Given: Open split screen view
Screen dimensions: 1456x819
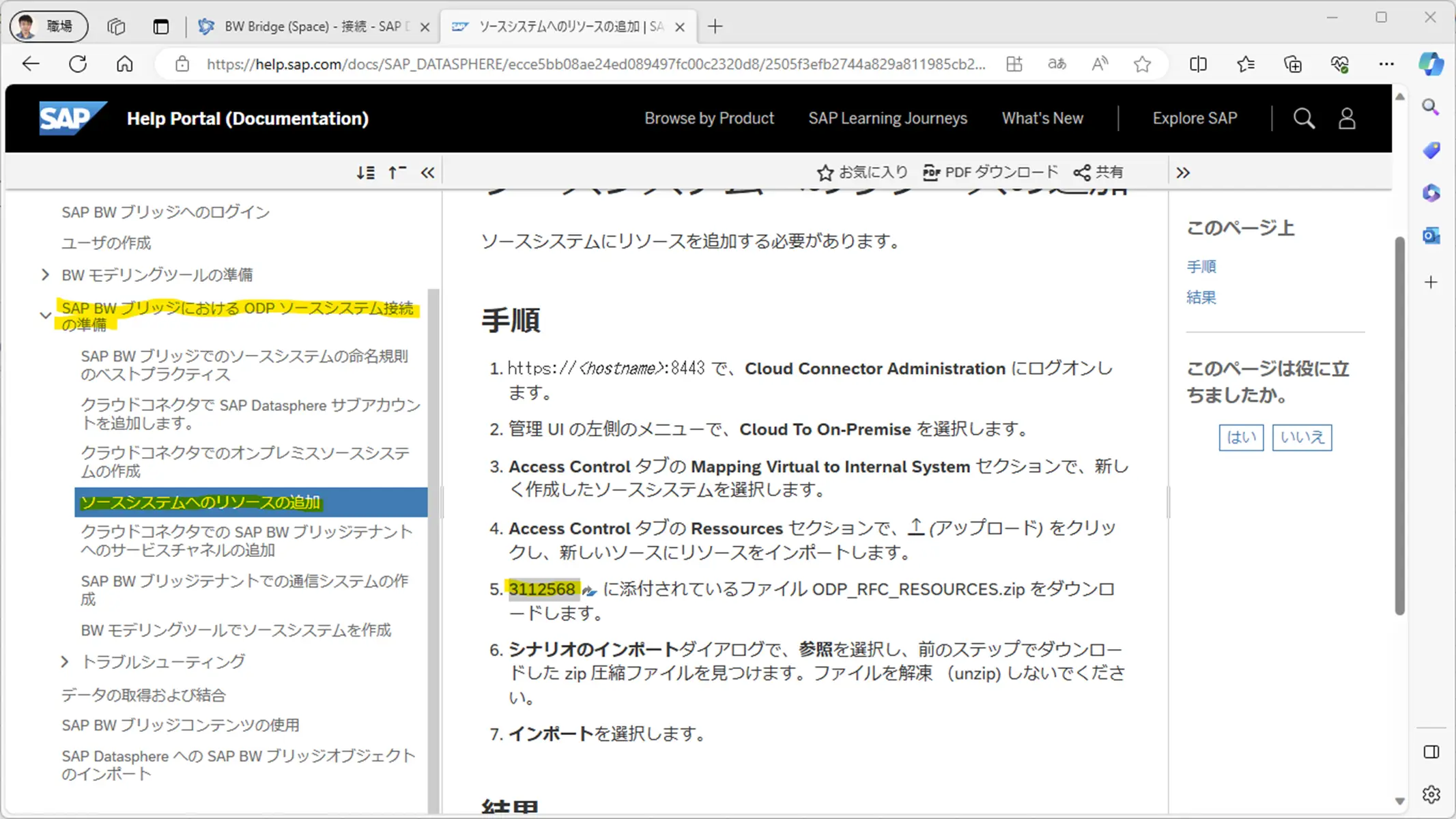Looking at the screenshot, I should coord(1198,64).
